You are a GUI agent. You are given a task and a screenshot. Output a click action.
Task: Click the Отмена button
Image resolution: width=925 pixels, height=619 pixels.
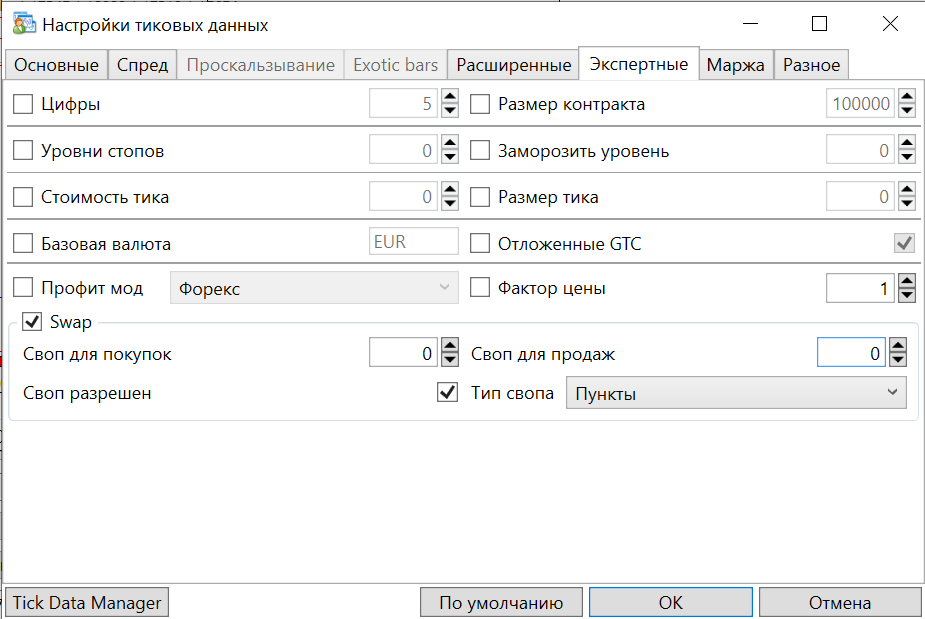(840, 602)
